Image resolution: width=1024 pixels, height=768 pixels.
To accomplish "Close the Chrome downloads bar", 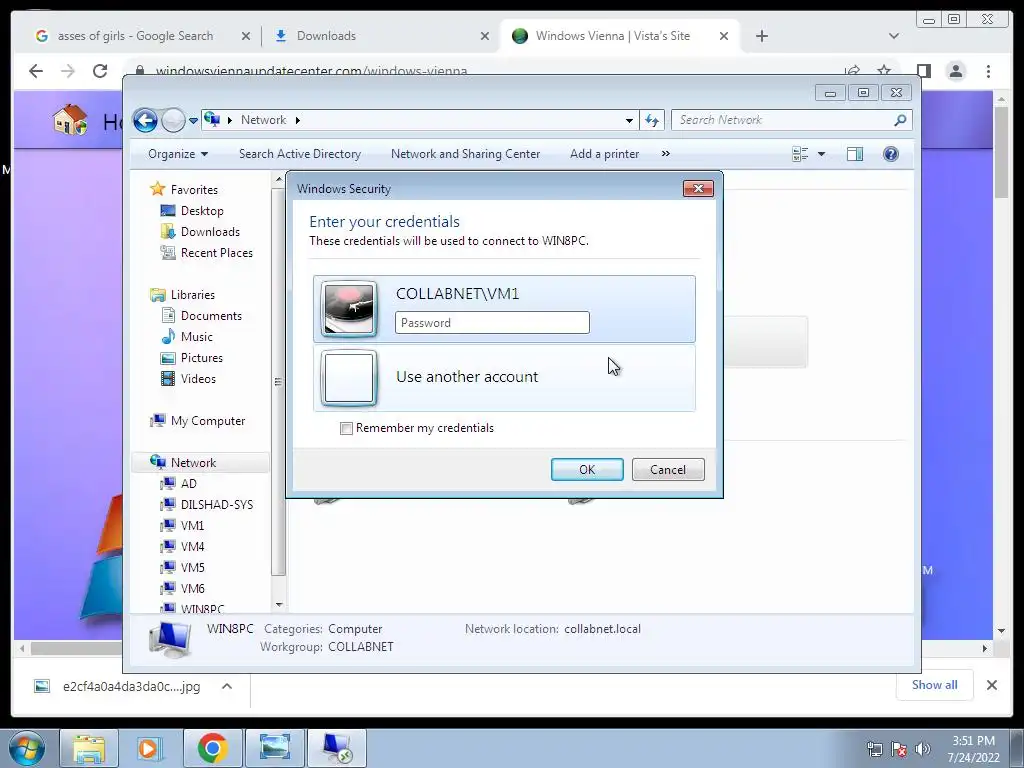I will pos(991,685).
